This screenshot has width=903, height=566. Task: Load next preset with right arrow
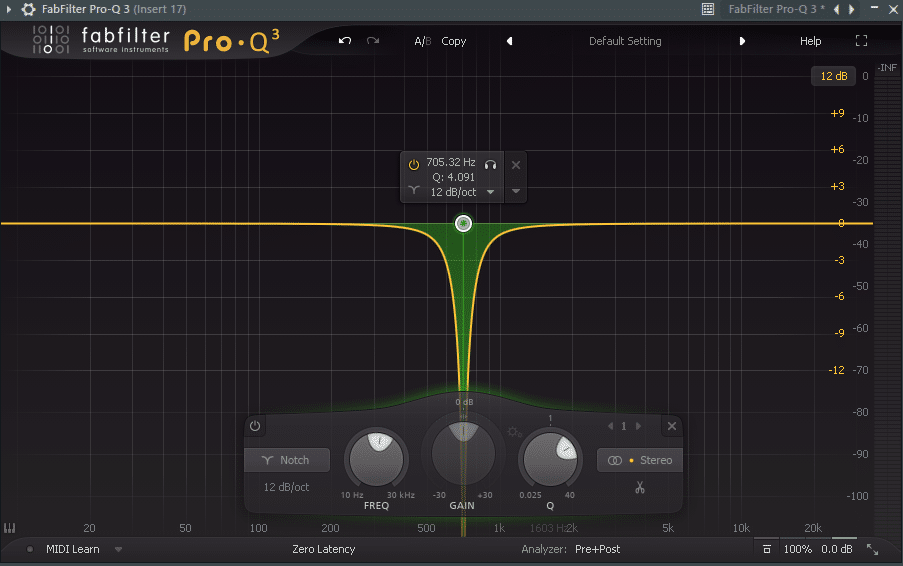point(742,41)
